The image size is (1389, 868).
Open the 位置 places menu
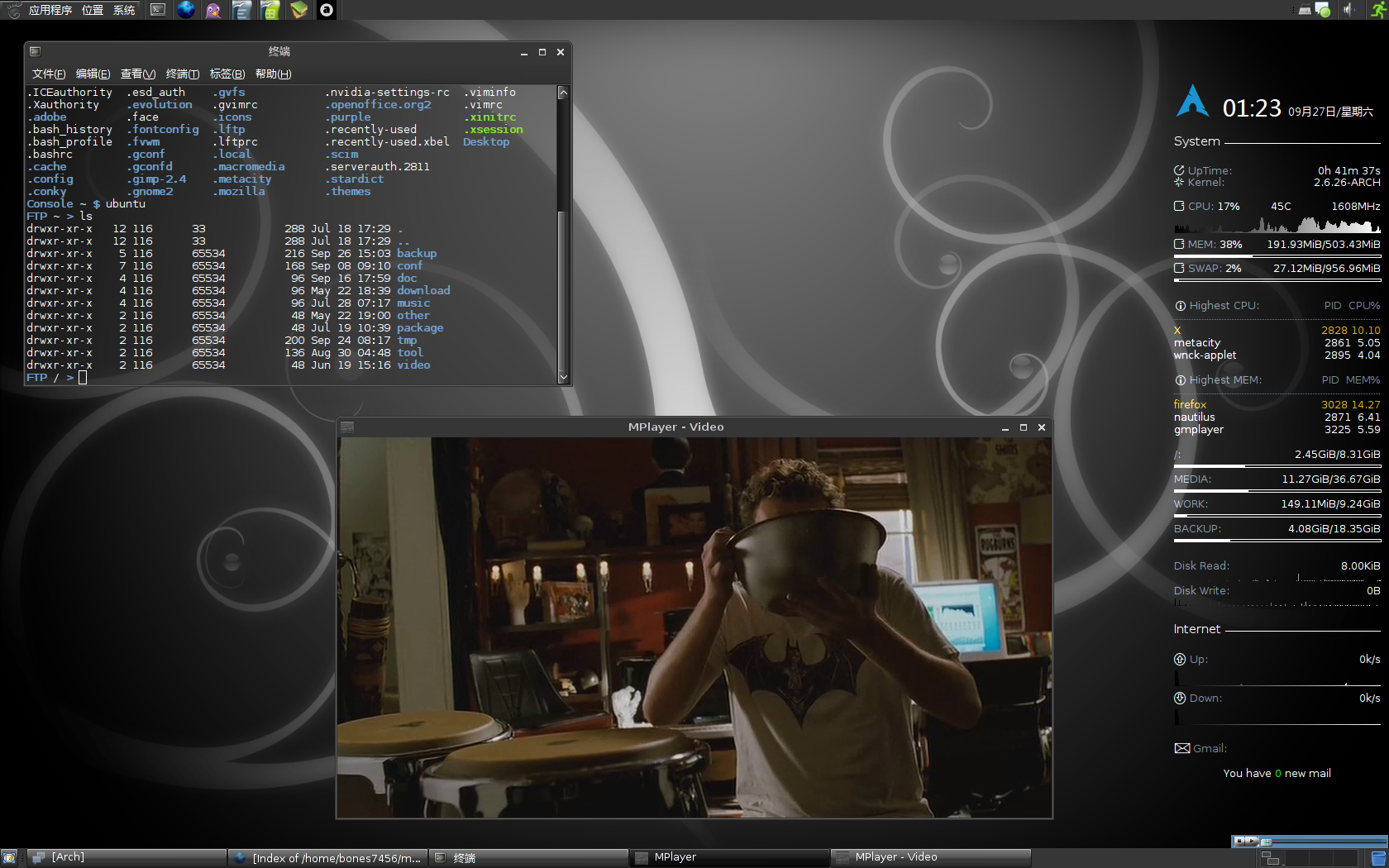(x=93, y=10)
